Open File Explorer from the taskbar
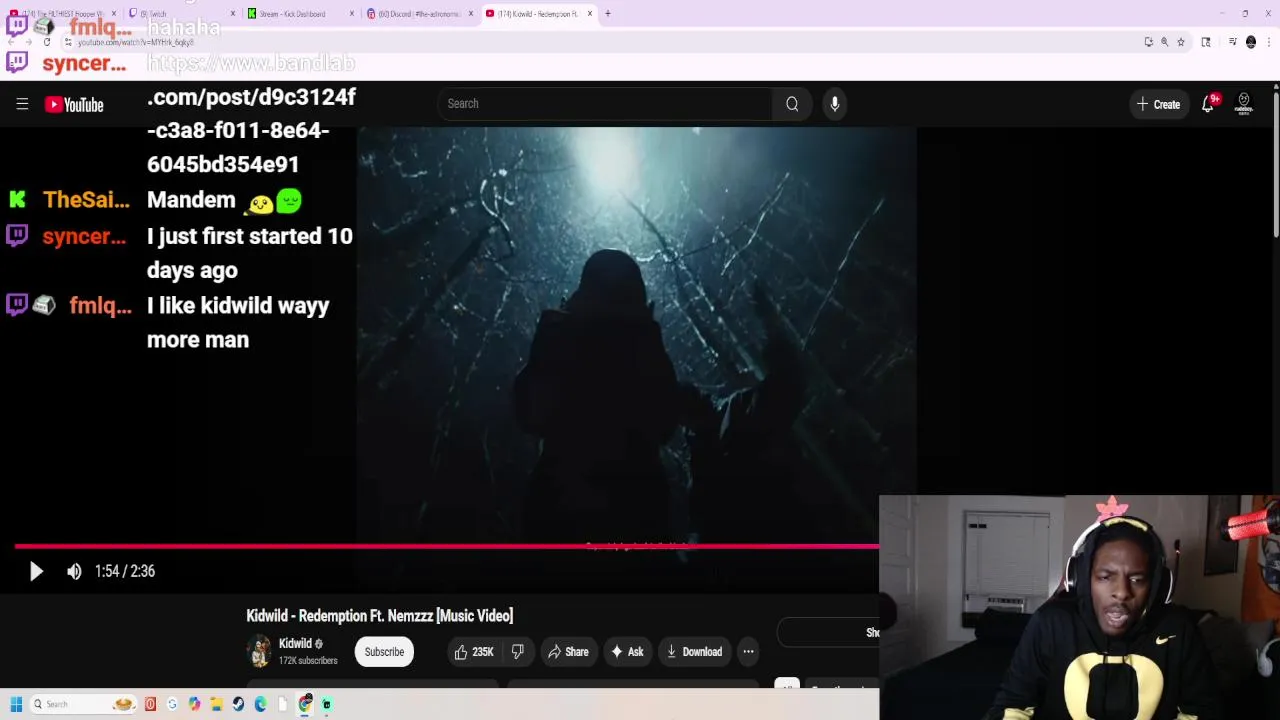 coord(216,704)
